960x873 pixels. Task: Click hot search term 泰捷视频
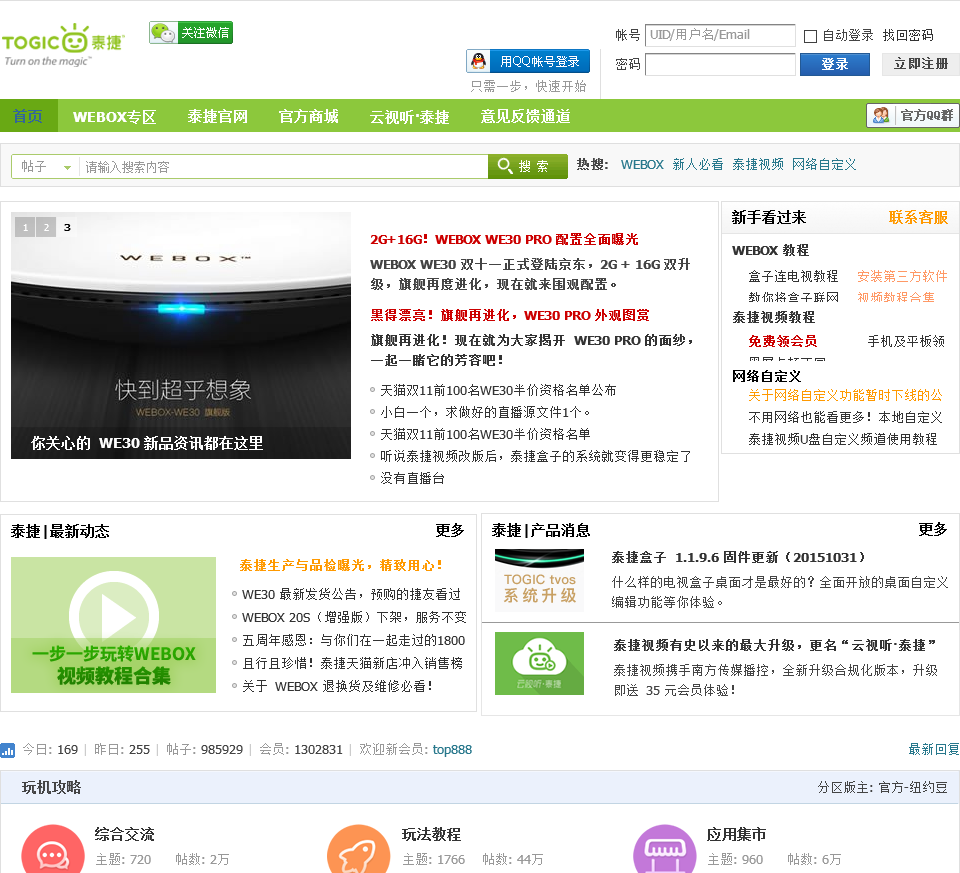point(758,164)
